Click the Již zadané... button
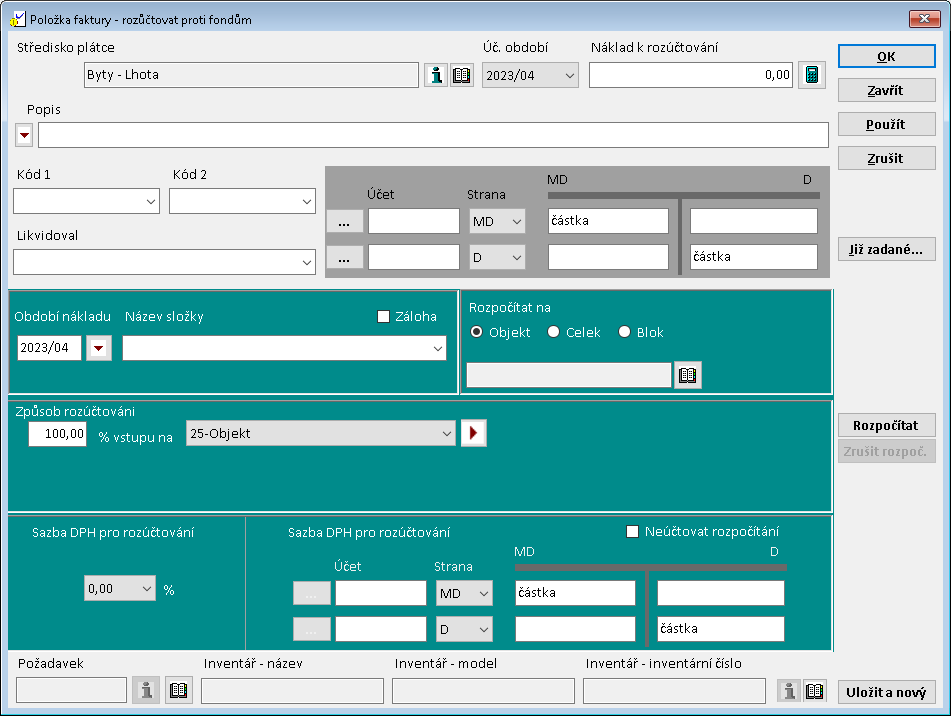This screenshot has width=951, height=716. click(x=887, y=249)
